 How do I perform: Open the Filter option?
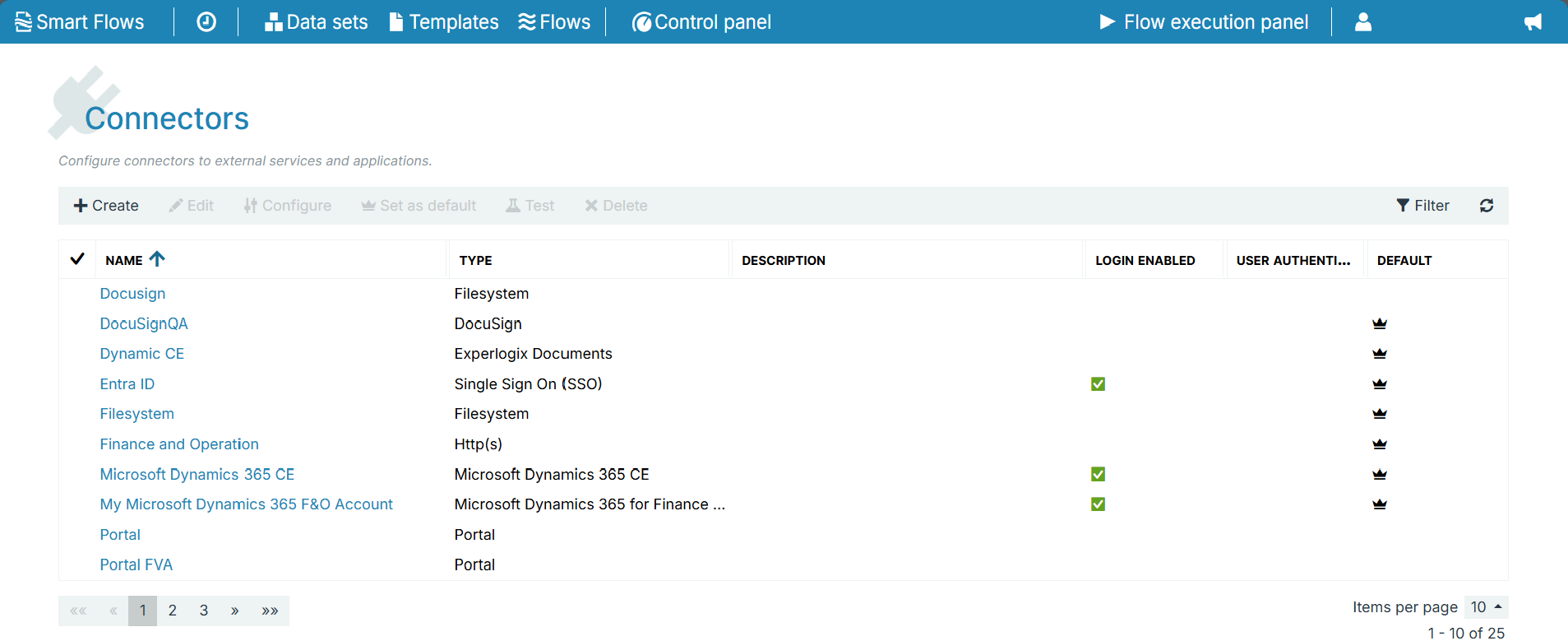coord(1423,206)
